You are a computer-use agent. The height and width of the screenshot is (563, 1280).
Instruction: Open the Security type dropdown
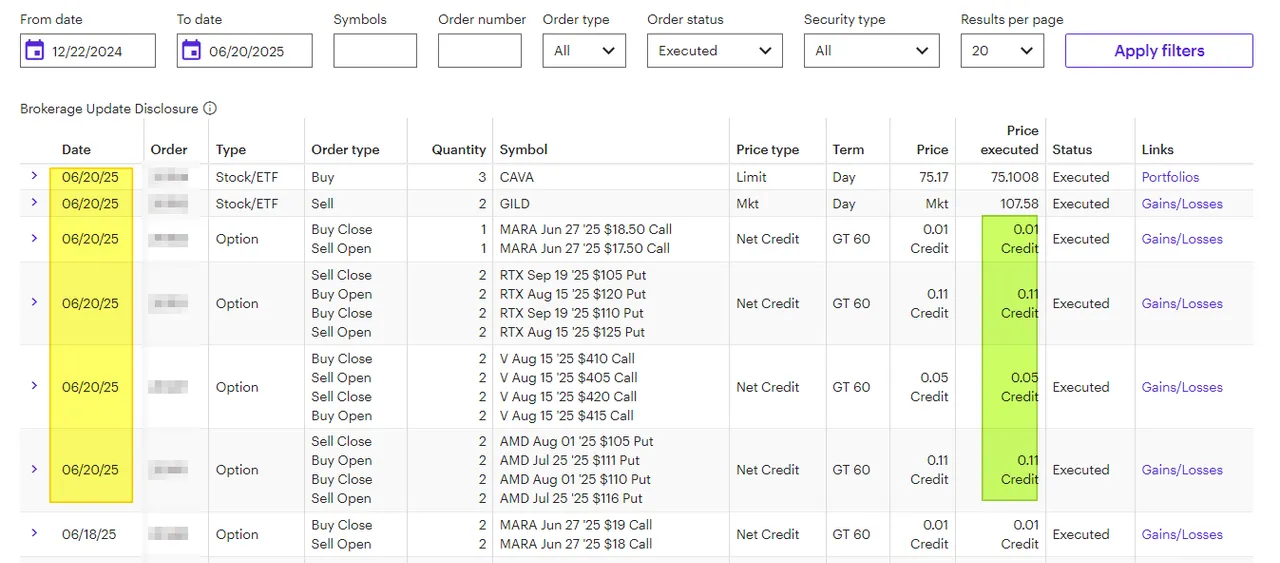click(872, 51)
